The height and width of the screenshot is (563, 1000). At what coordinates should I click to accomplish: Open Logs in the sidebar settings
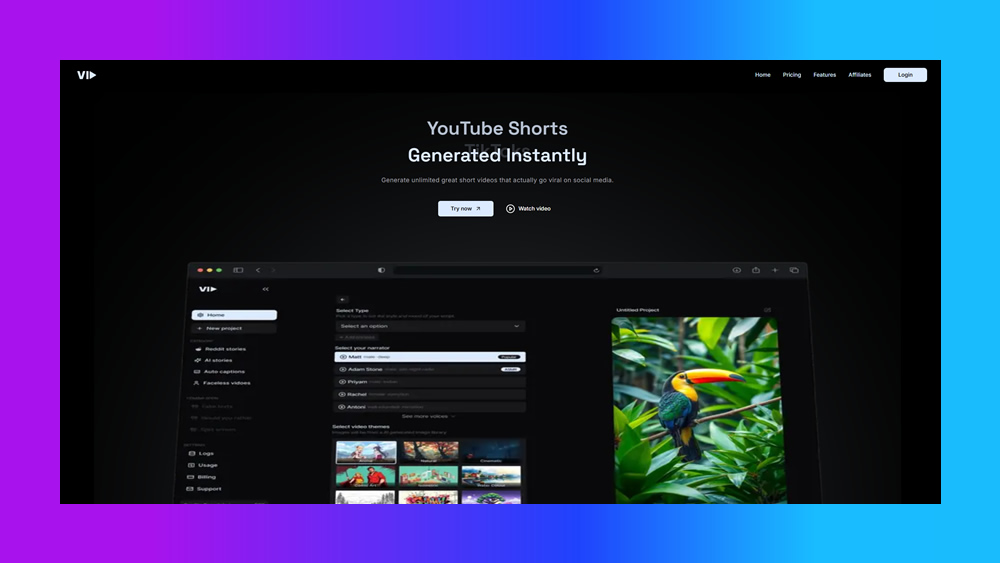click(x=206, y=453)
